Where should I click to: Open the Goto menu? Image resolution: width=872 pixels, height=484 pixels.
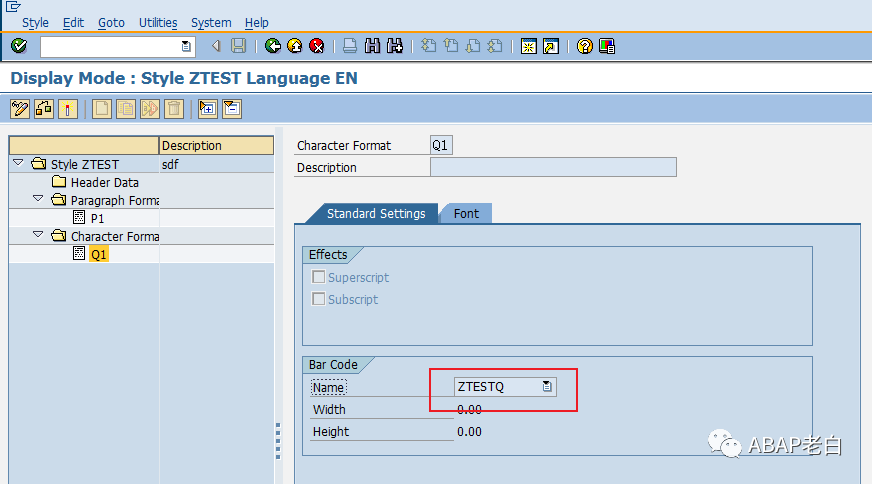click(111, 23)
